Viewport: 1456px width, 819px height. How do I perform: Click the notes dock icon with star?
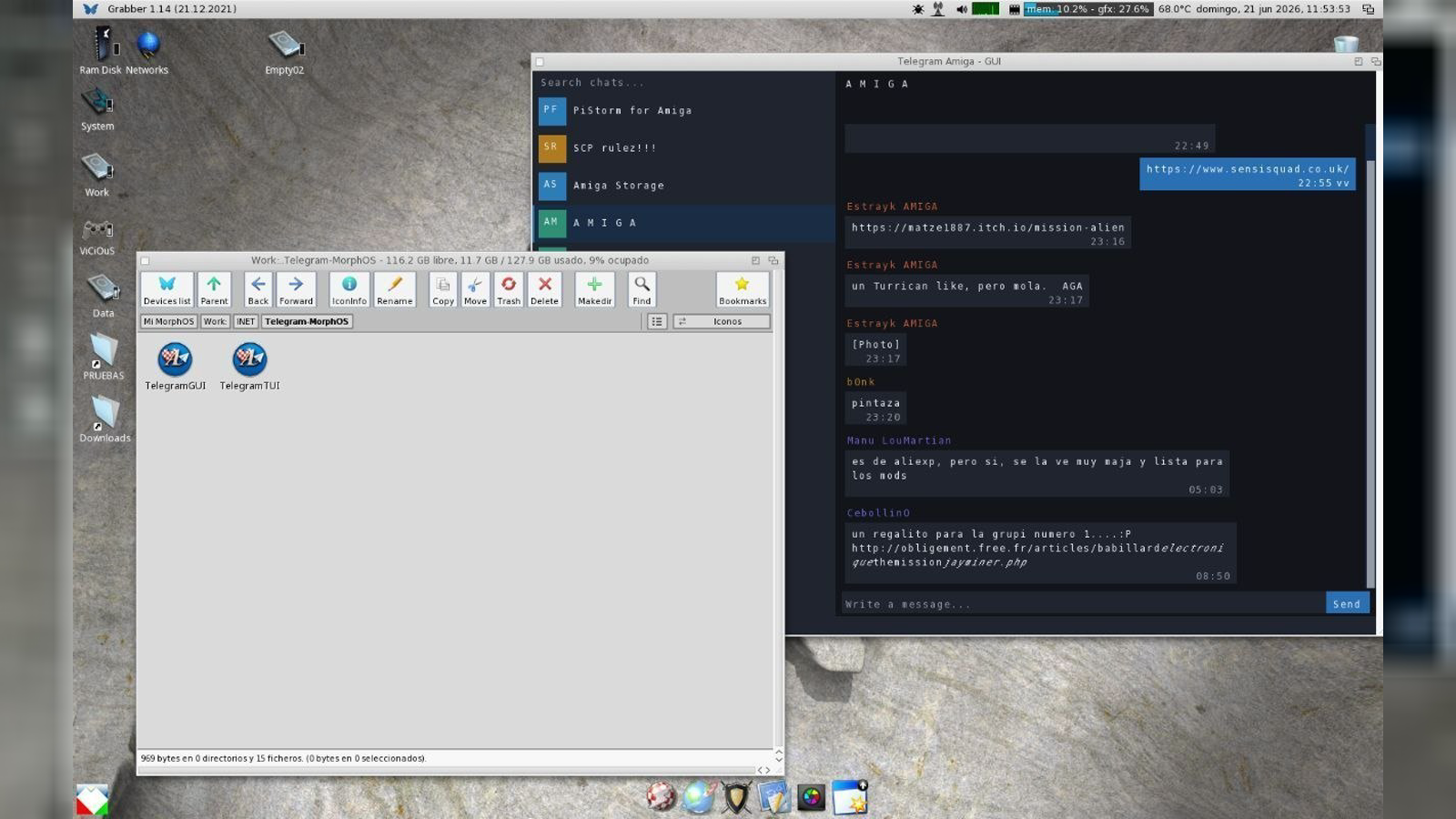point(850,797)
